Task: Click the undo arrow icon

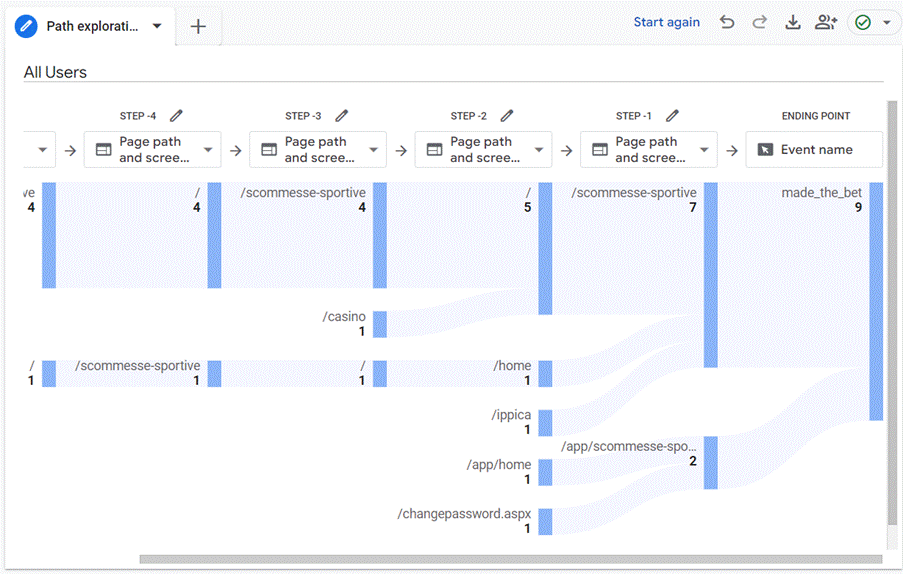Action: click(x=727, y=23)
